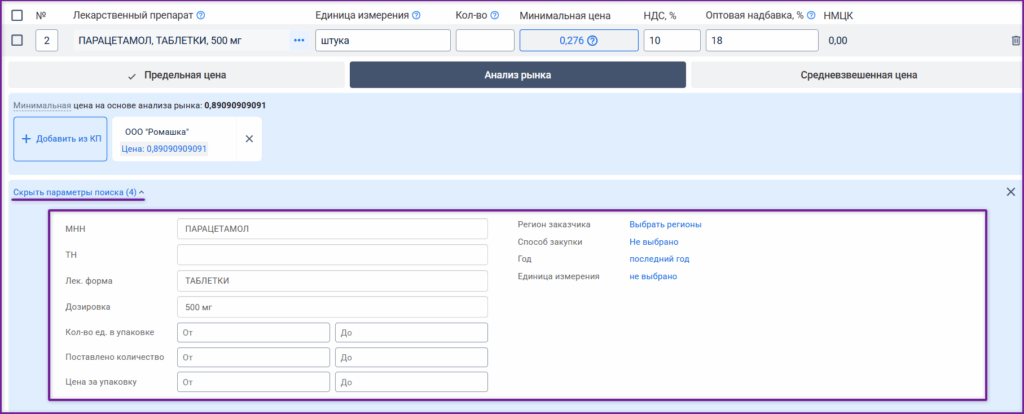The image size is (1024, 414).
Task: Open Способ закупки Не выбрано selector
Action: tap(654, 242)
